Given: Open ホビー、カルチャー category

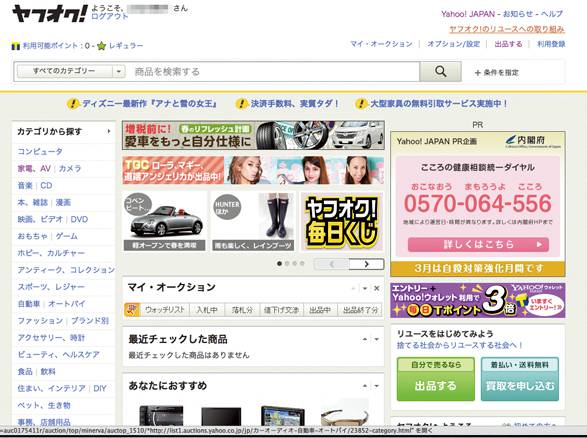Looking at the screenshot, I should click(51, 253).
